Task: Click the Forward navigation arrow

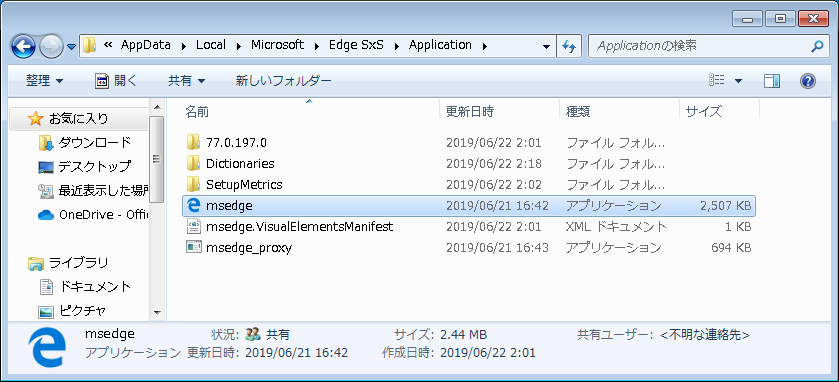Action: pos(52,46)
